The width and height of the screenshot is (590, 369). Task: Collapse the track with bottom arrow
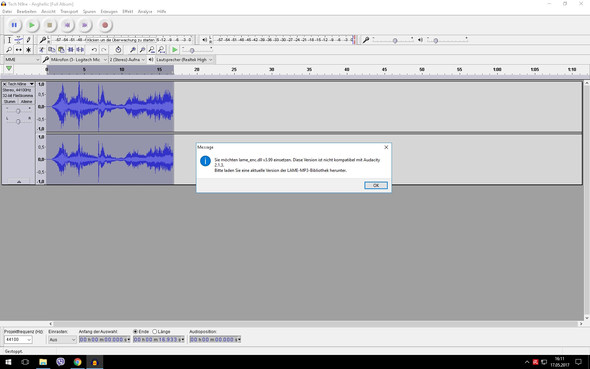tap(19, 182)
